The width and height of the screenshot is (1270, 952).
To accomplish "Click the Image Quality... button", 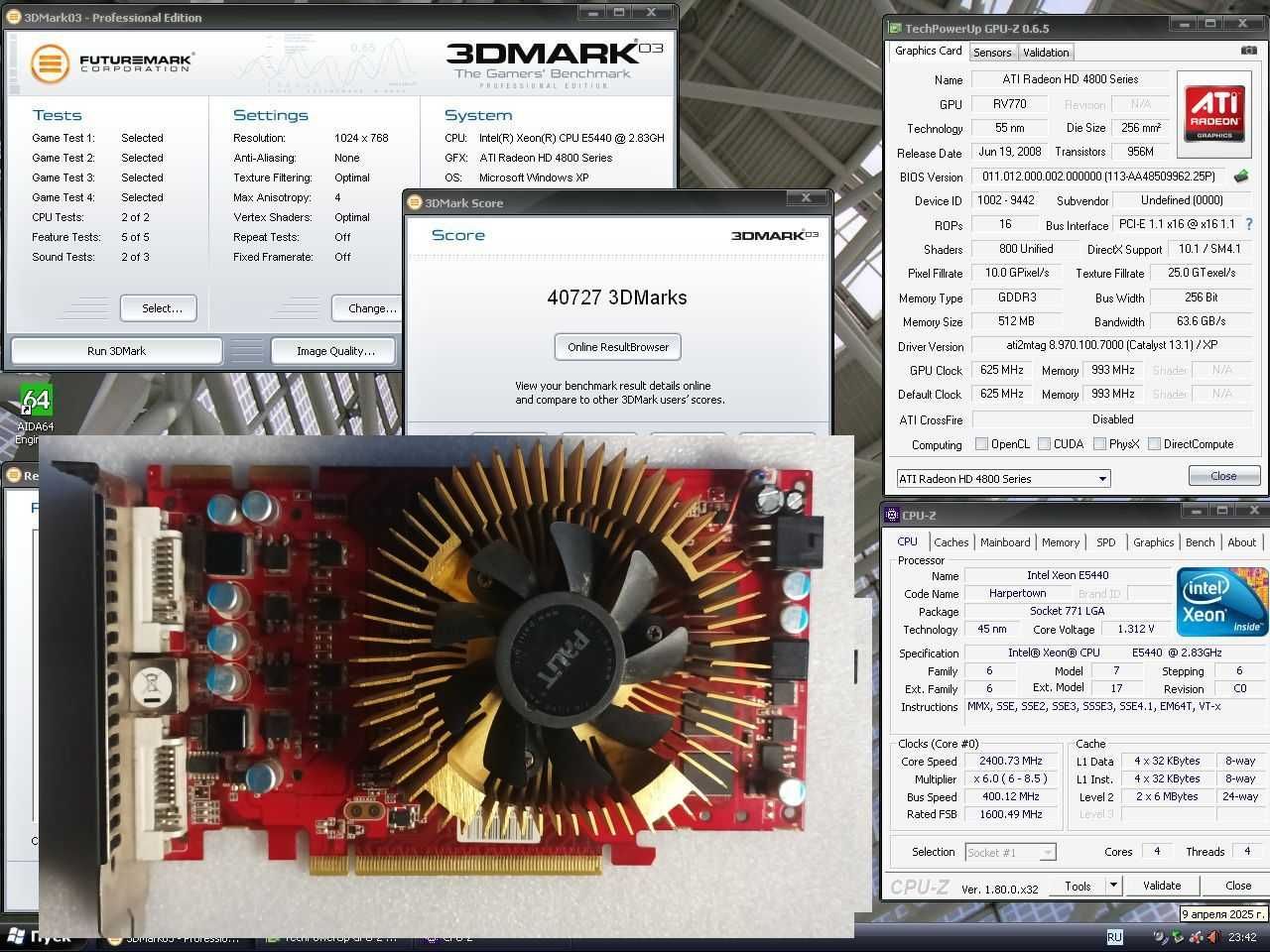I will coord(334,351).
